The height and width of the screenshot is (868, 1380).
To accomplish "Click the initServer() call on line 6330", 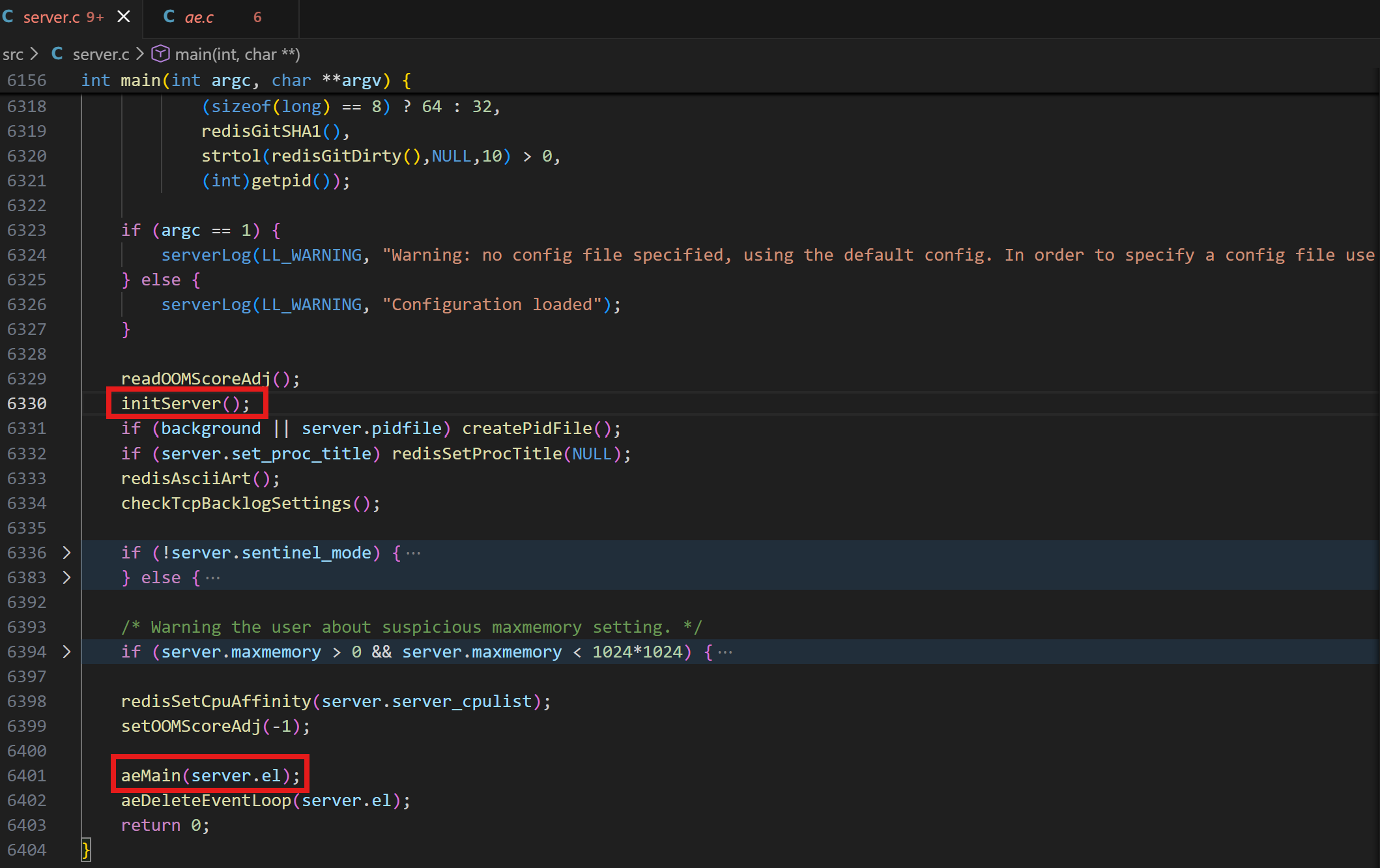I will coord(185,403).
